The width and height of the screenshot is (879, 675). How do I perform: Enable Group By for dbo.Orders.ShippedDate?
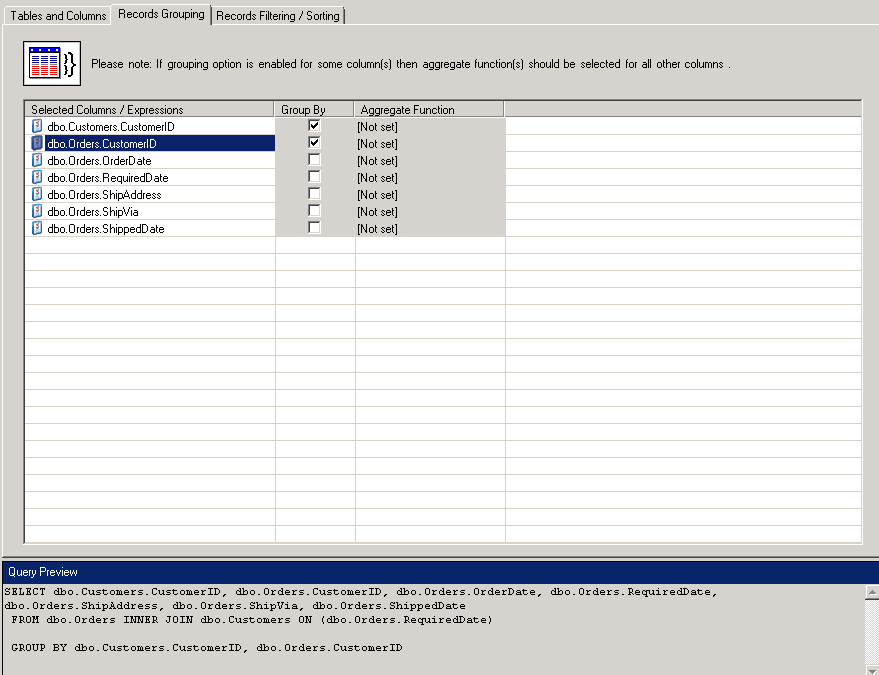(314, 228)
